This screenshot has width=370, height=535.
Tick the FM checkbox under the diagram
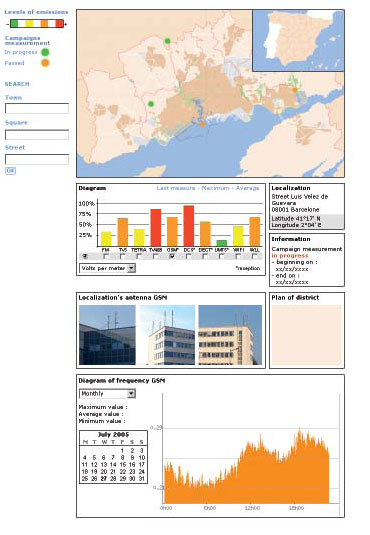[106, 256]
